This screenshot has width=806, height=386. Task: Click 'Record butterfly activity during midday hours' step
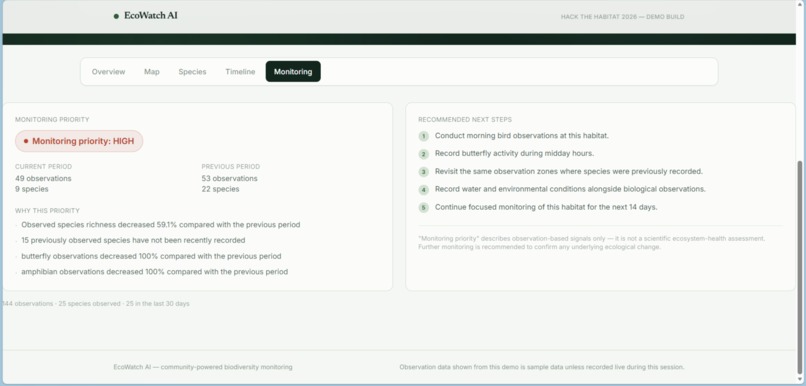coord(515,153)
